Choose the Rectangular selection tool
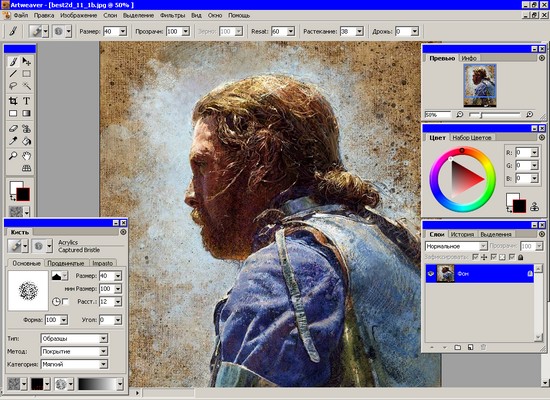Screen dimensions: 550x400 click(x=26, y=74)
